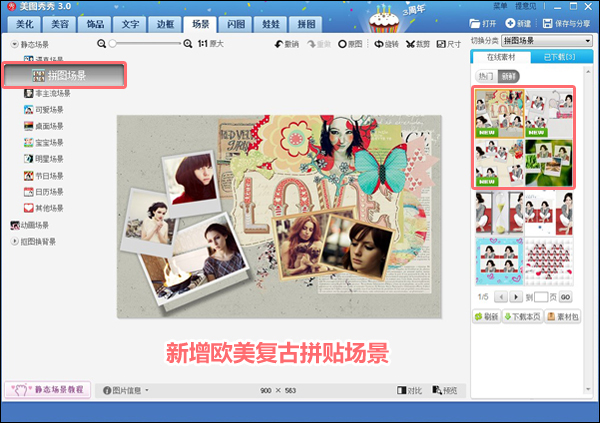Click 保存与分享 floppy disk icon
This screenshot has height=423, width=600.
(548, 24)
